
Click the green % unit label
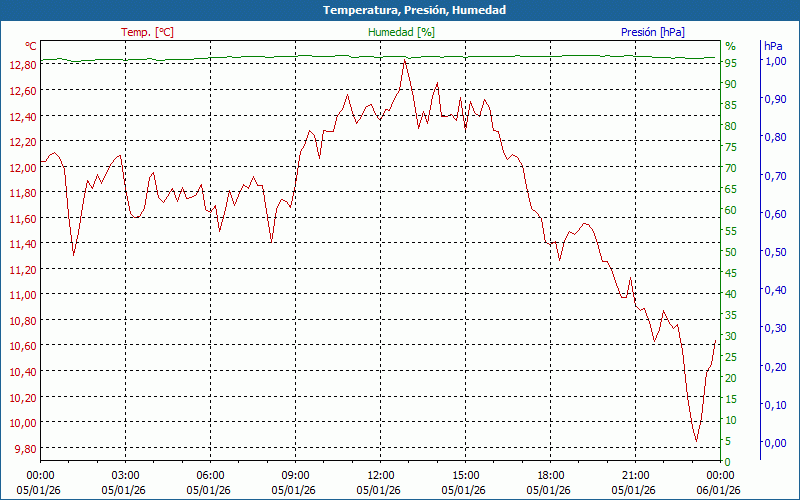(x=730, y=46)
